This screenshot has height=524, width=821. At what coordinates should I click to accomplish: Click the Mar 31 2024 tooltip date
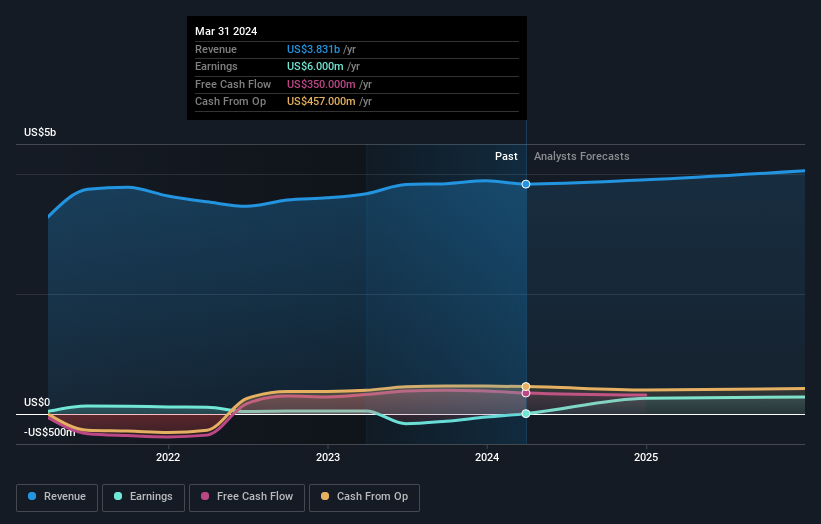[x=226, y=31]
